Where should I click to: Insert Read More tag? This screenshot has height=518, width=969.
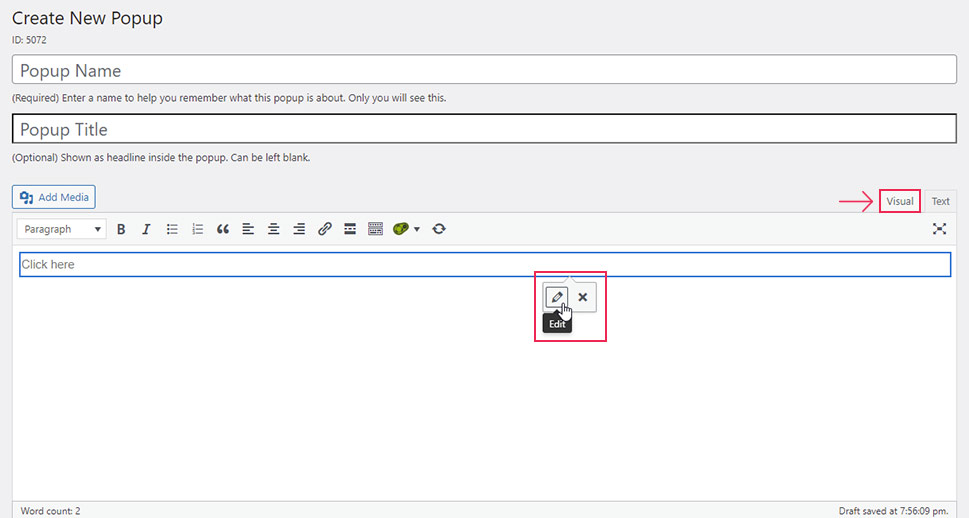click(350, 229)
